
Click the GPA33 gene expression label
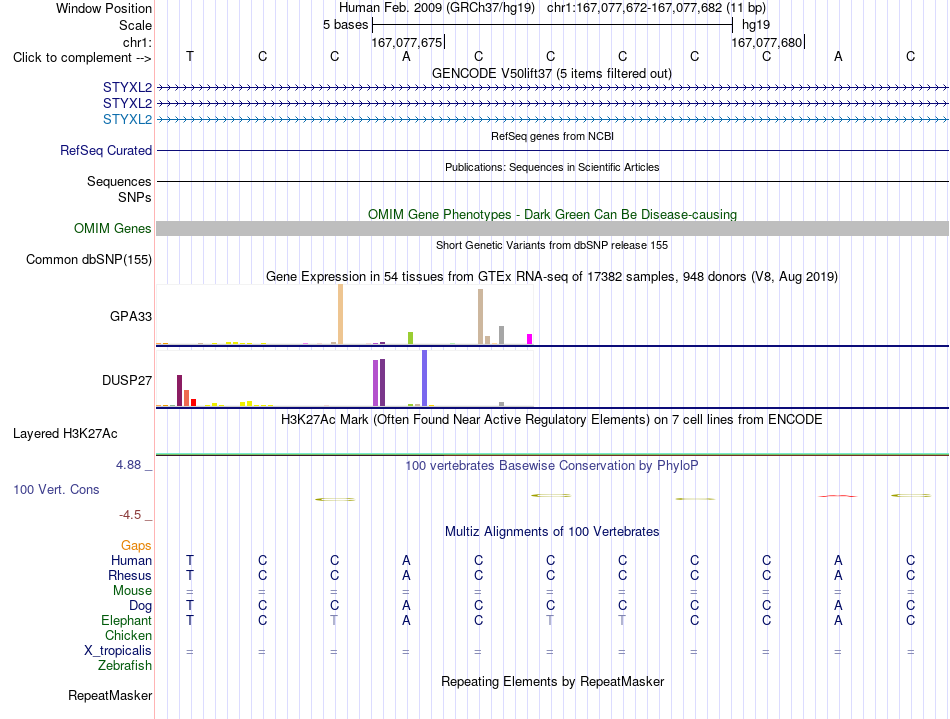(131, 316)
